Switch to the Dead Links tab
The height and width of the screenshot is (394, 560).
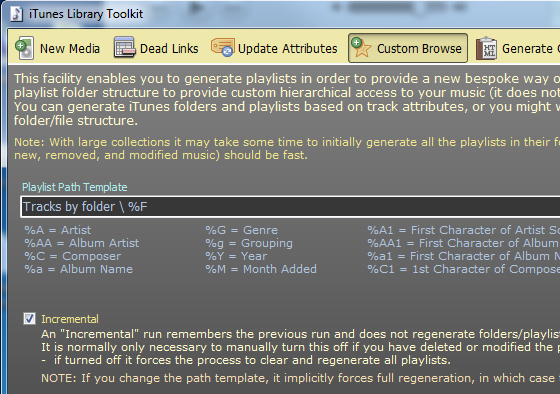pos(156,48)
